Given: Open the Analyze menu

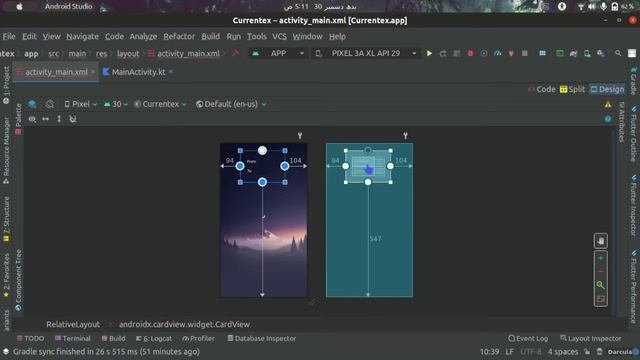Looking at the screenshot, I should [x=143, y=36].
